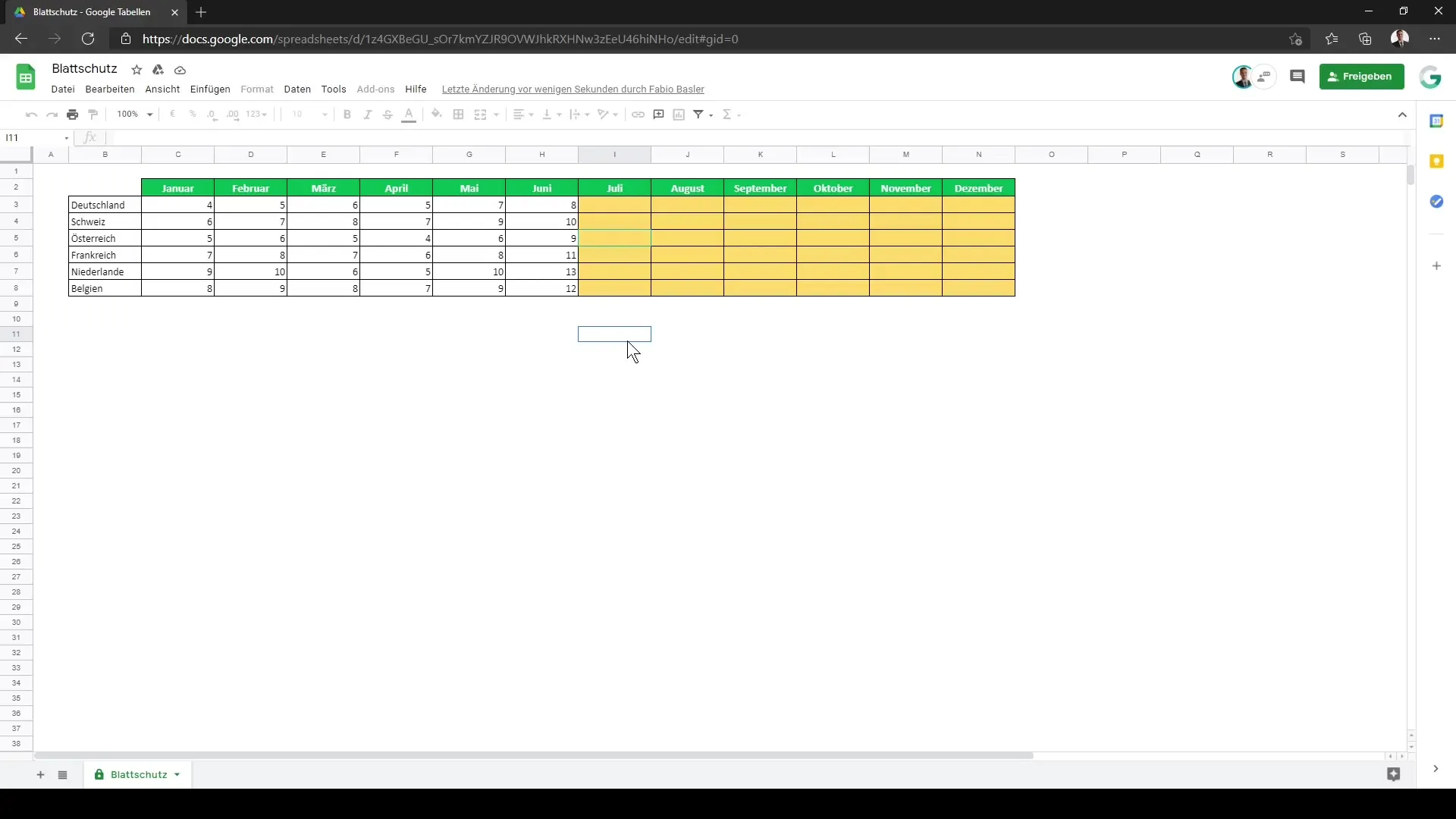Add a new sheet with plus button

pyautogui.click(x=41, y=774)
